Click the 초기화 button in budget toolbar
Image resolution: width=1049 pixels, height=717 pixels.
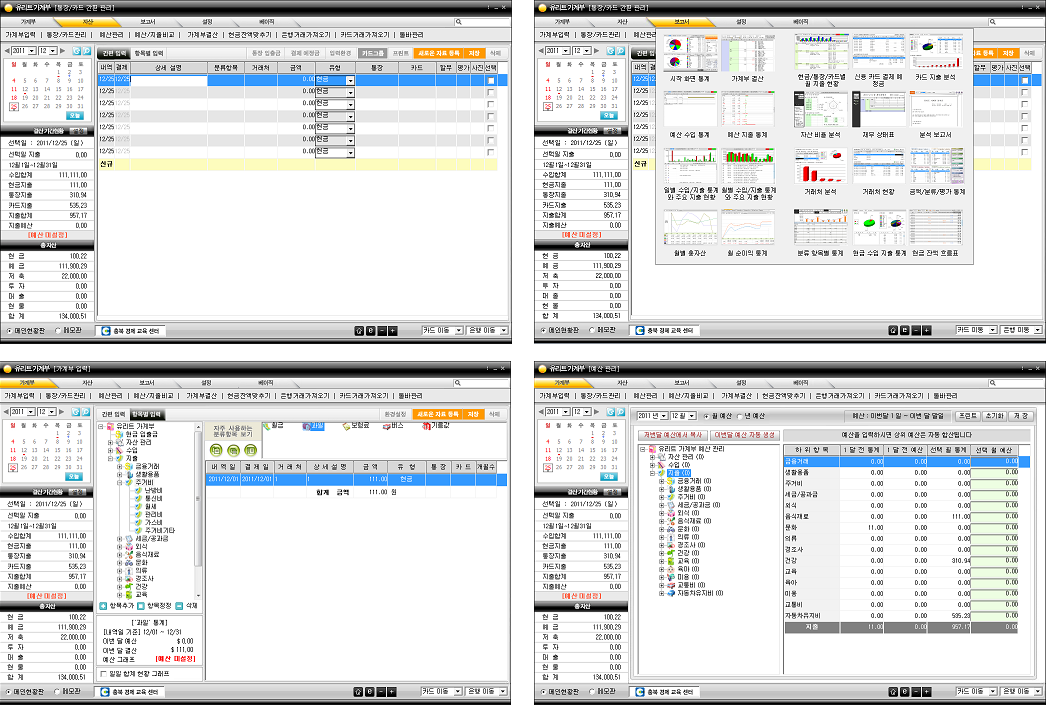(995, 416)
